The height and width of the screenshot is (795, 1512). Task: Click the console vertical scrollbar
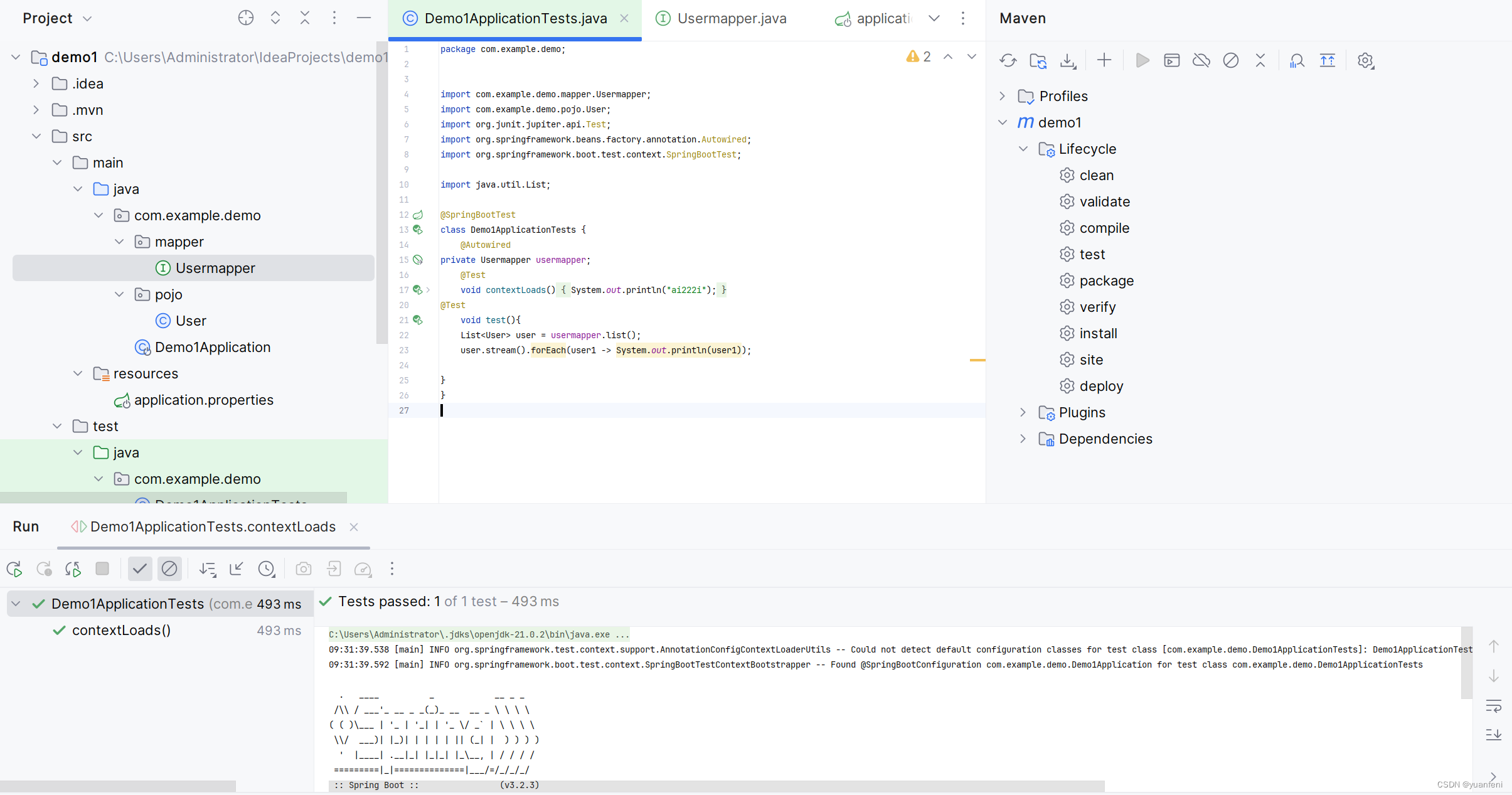coord(1467,662)
